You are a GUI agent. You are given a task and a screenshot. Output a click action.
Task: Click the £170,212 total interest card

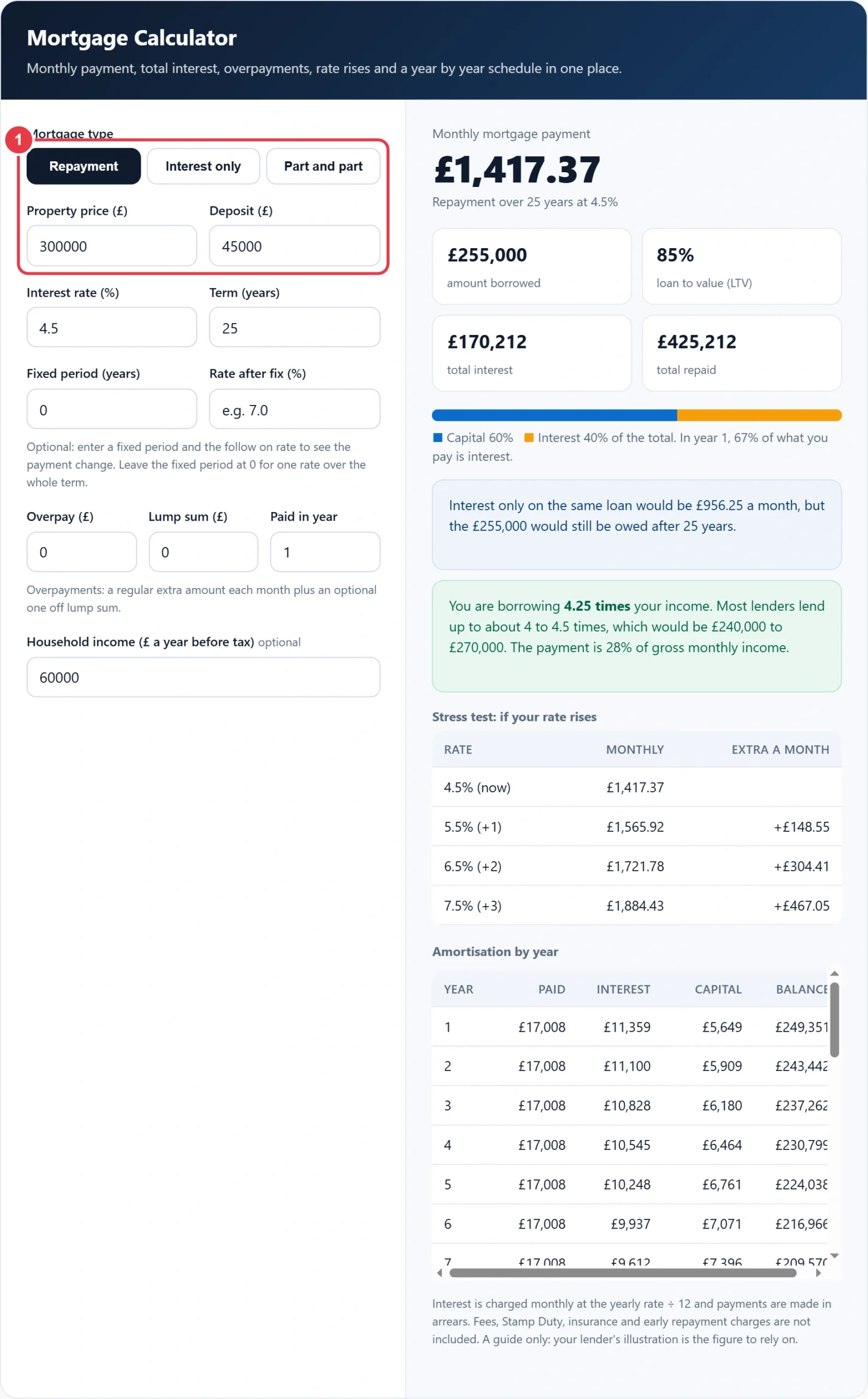coord(532,353)
